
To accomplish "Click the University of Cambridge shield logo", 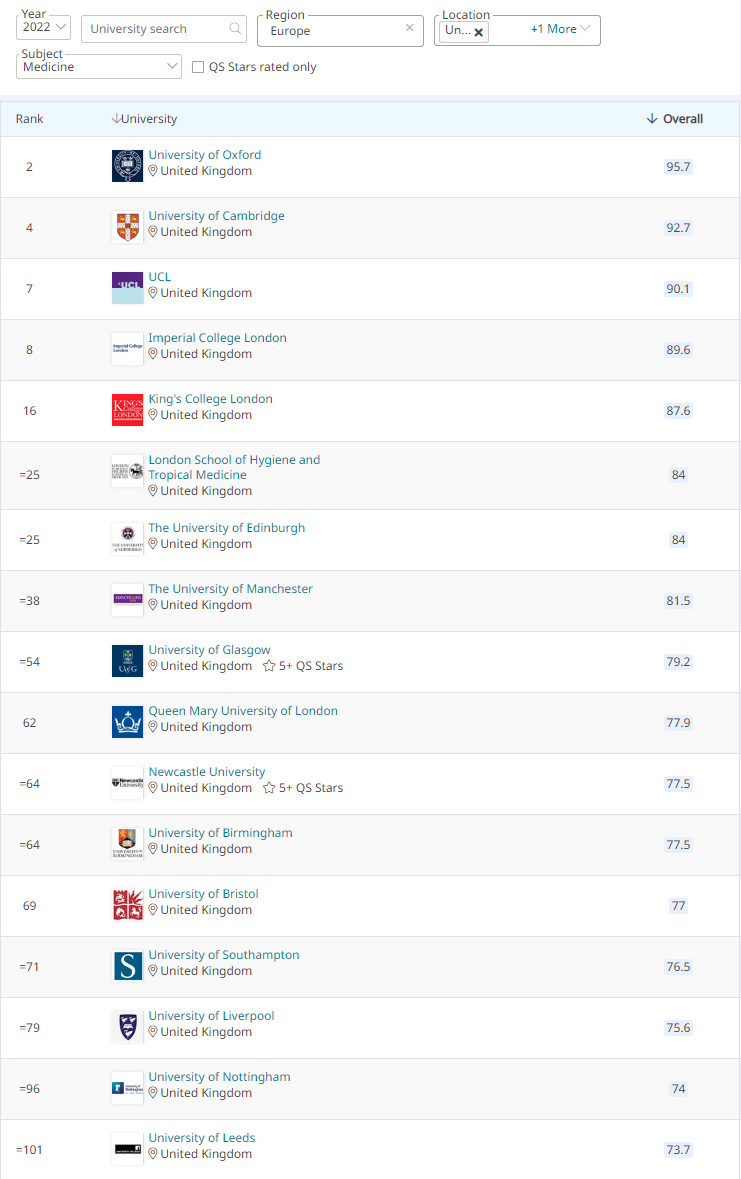I will [x=127, y=227].
